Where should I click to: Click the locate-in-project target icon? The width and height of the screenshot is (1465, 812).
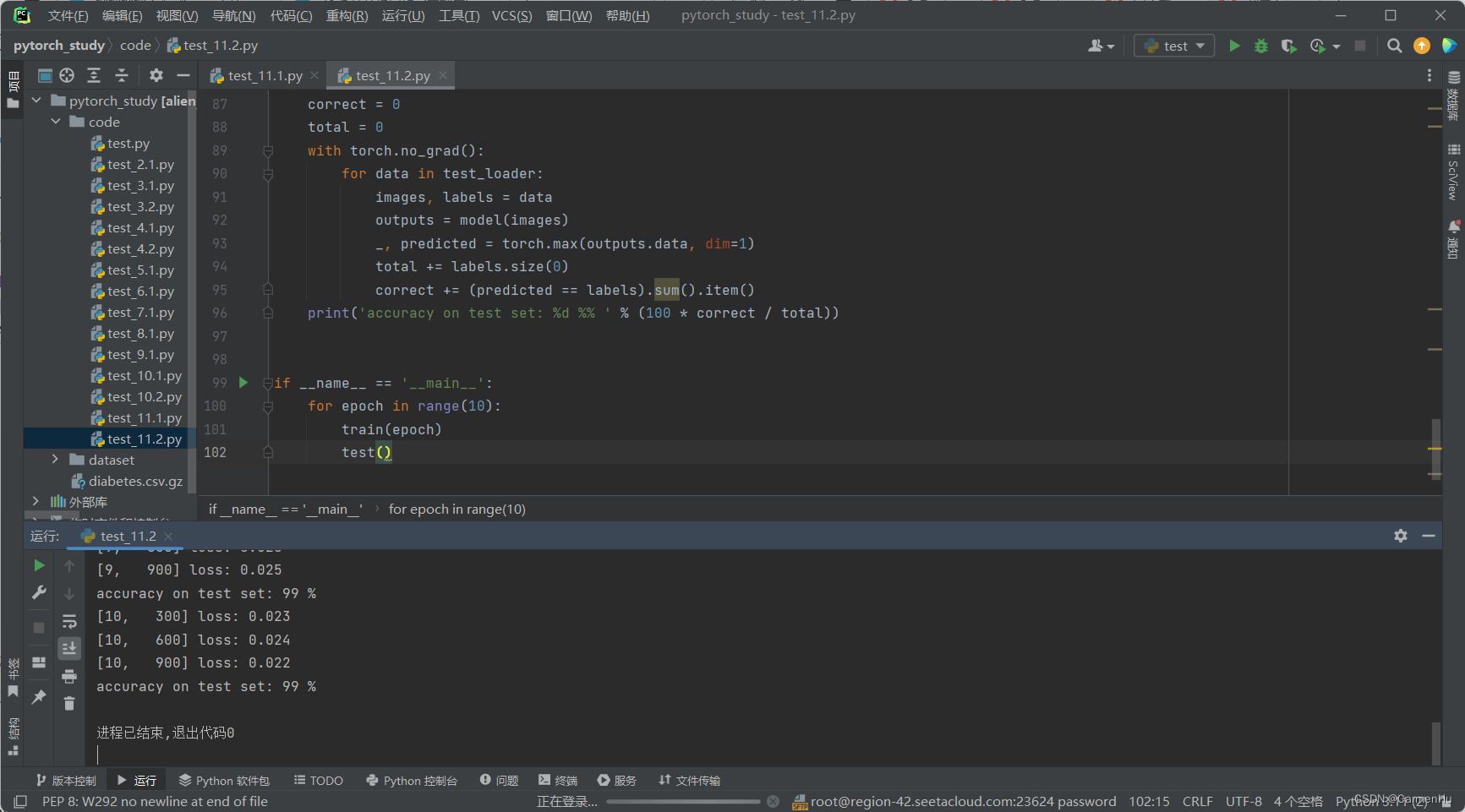point(67,75)
